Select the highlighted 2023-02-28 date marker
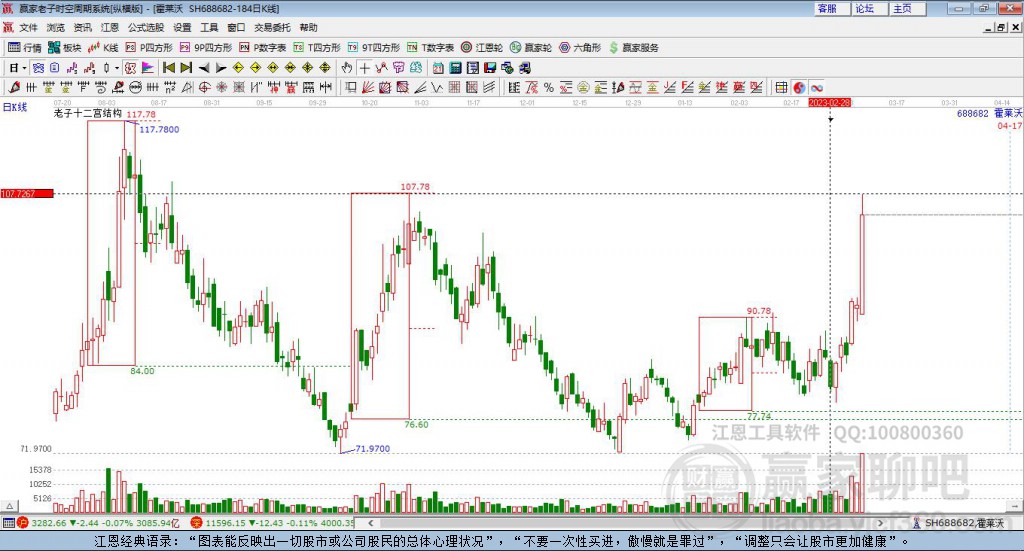This screenshot has height=551, width=1024. pos(829,102)
